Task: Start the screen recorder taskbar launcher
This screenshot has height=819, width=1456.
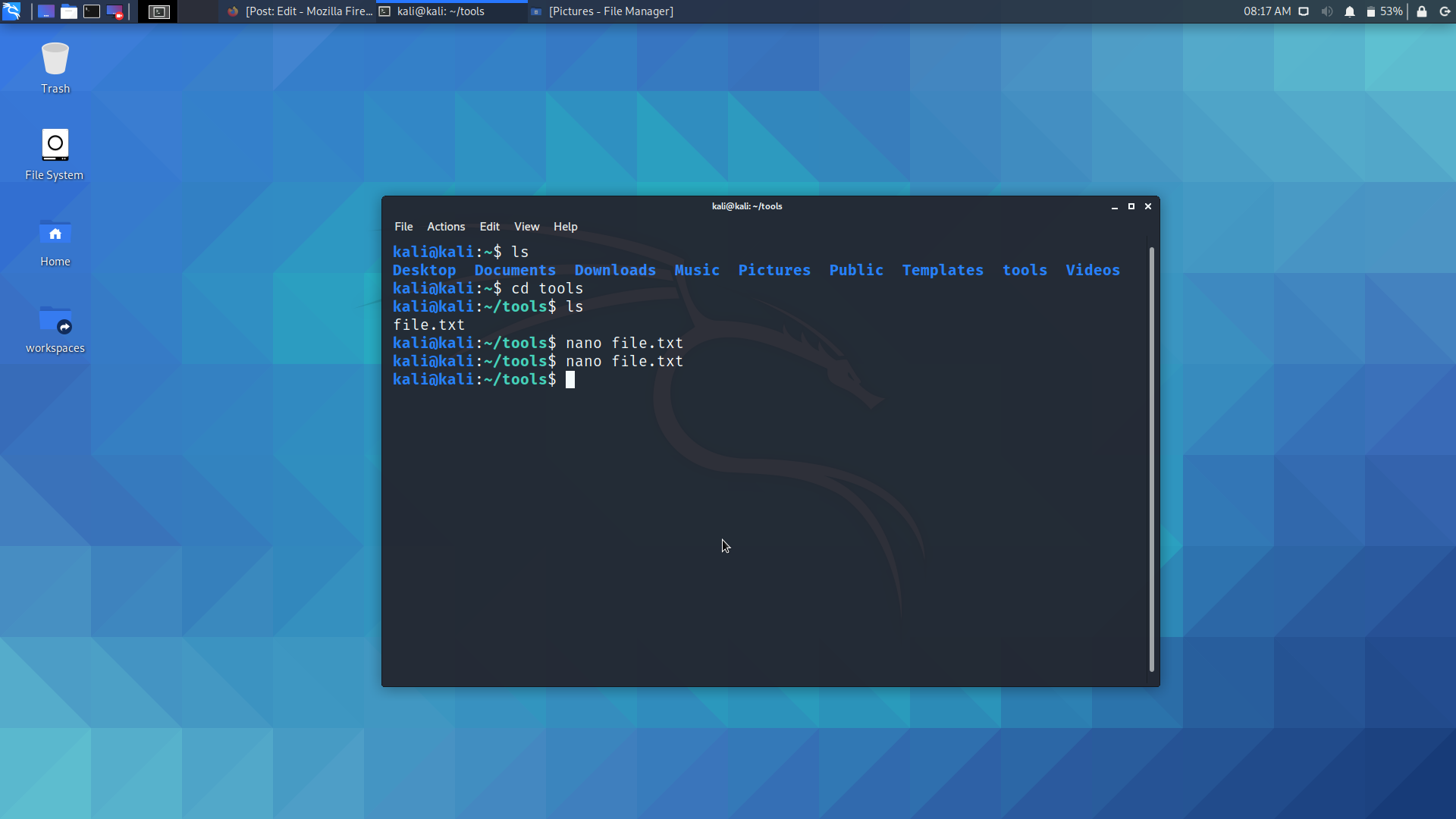Action: click(x=115, y=11)
